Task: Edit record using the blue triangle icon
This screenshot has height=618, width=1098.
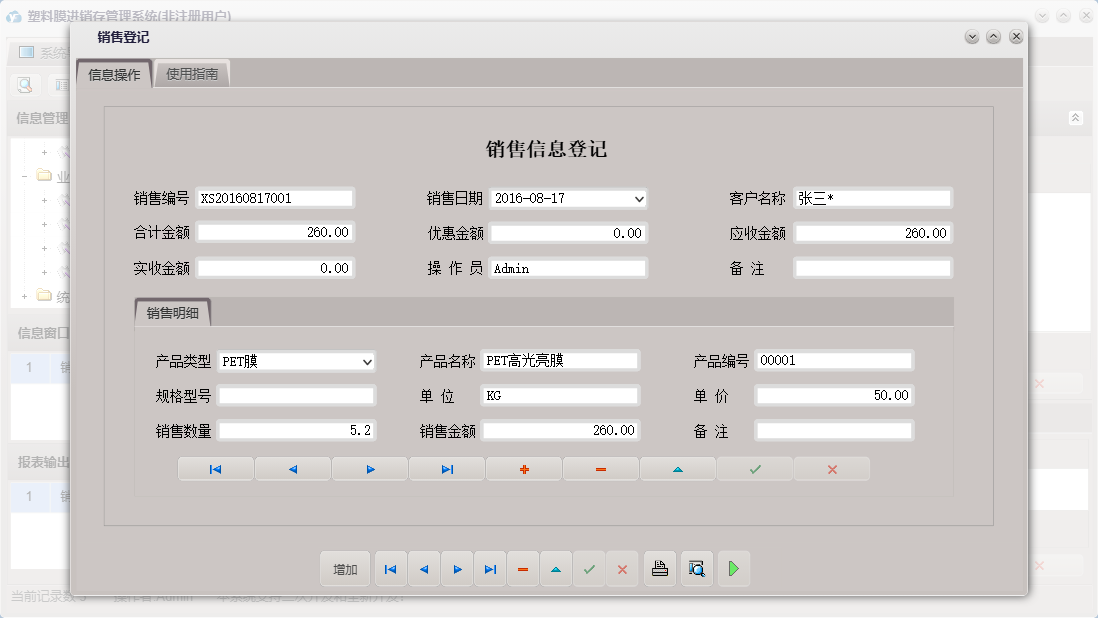Action: pyautogui.click(x=677, y=468)
